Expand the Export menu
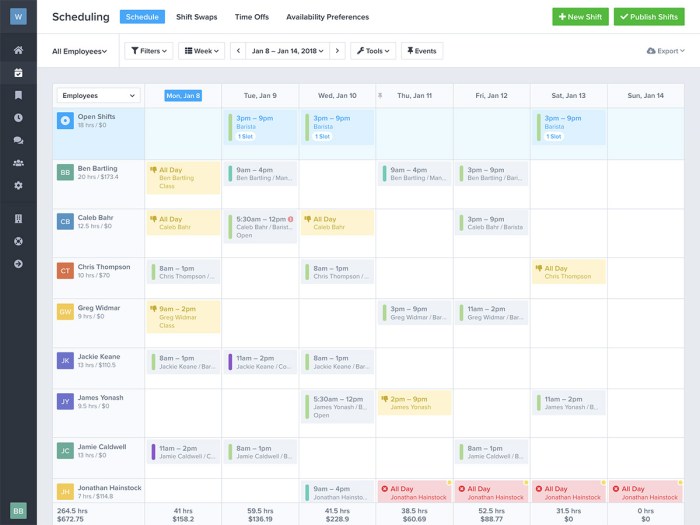The image size is (700, 525). [x=668, y=51]
